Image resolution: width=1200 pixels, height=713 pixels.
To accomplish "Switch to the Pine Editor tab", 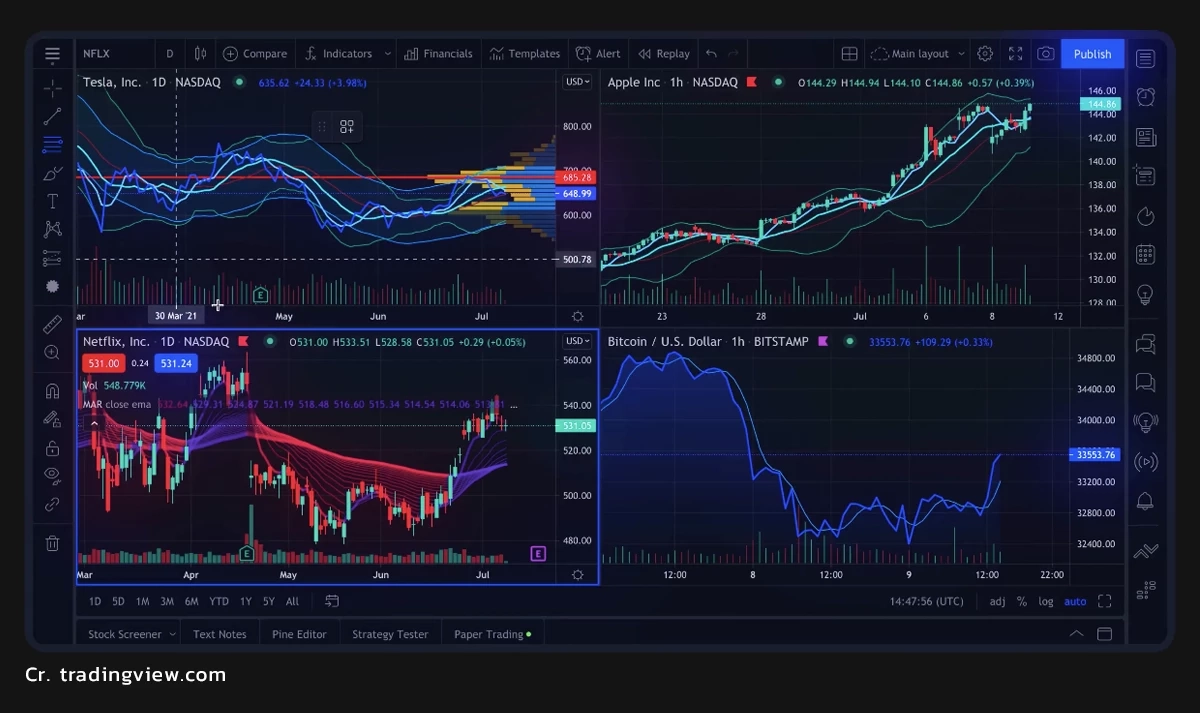I will coord(299,633).
